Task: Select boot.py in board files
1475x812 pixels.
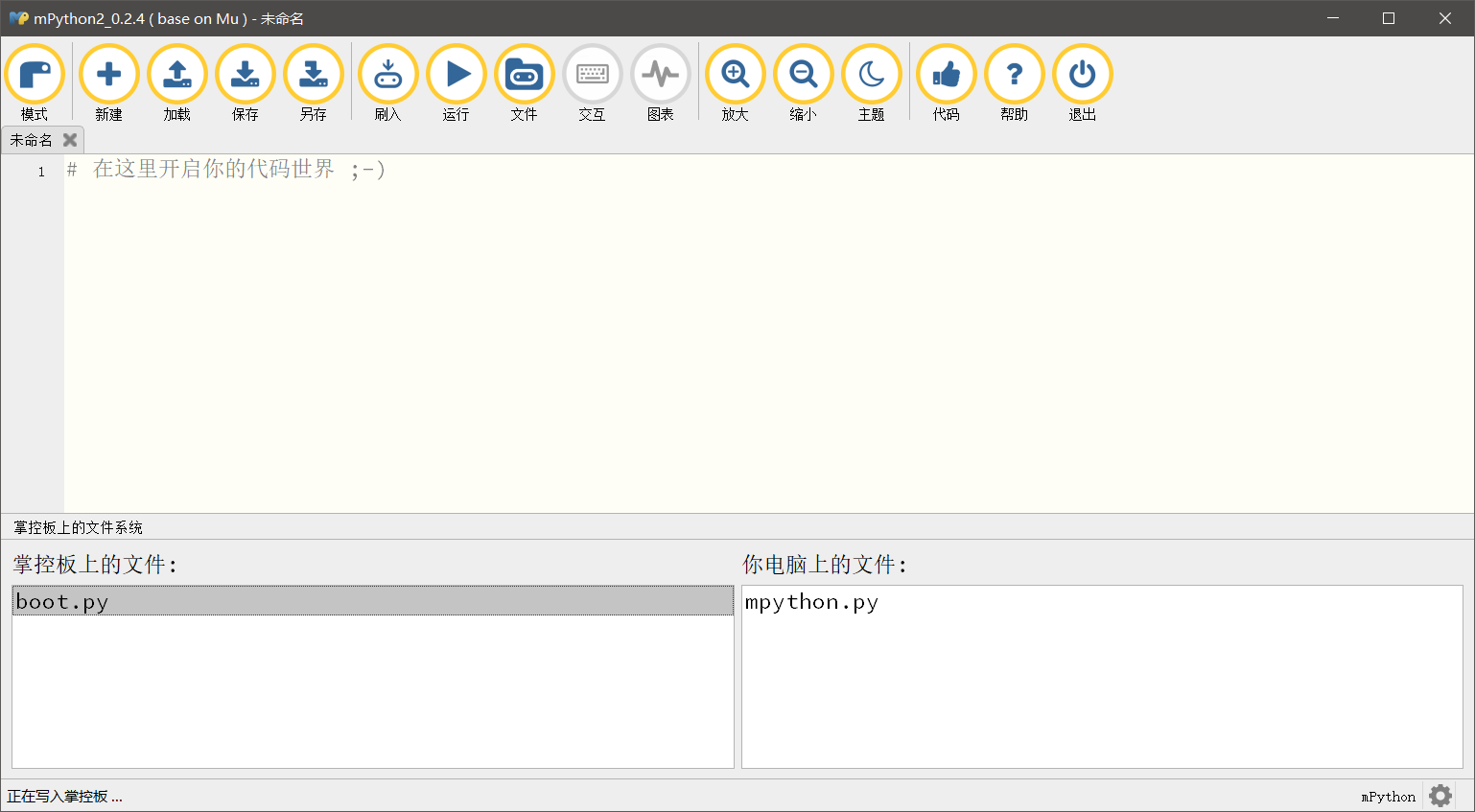Action: coord(373,601)
